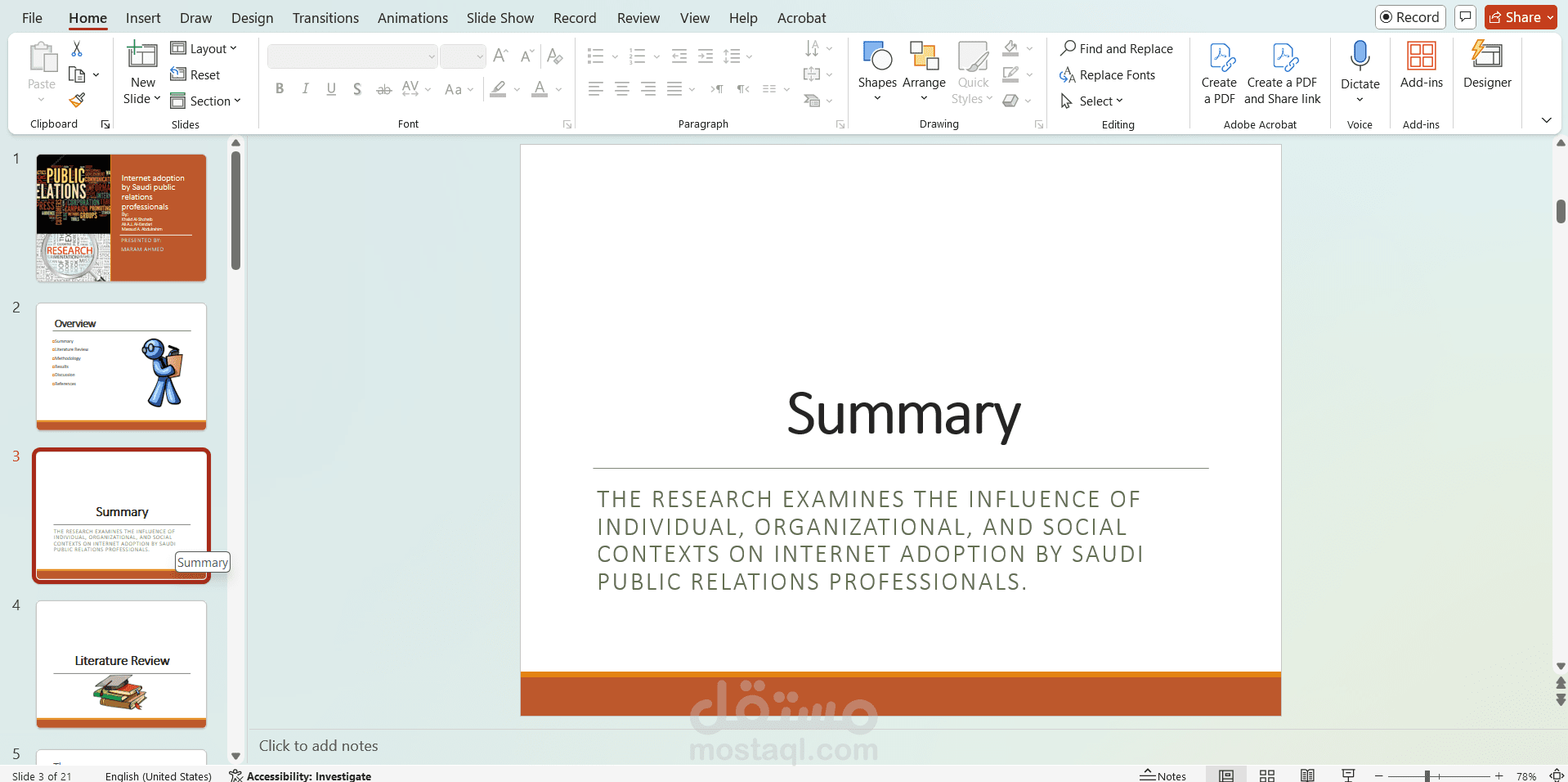Toggle Italic formatting
The image size is (1568, 782).
coord(306,89)
